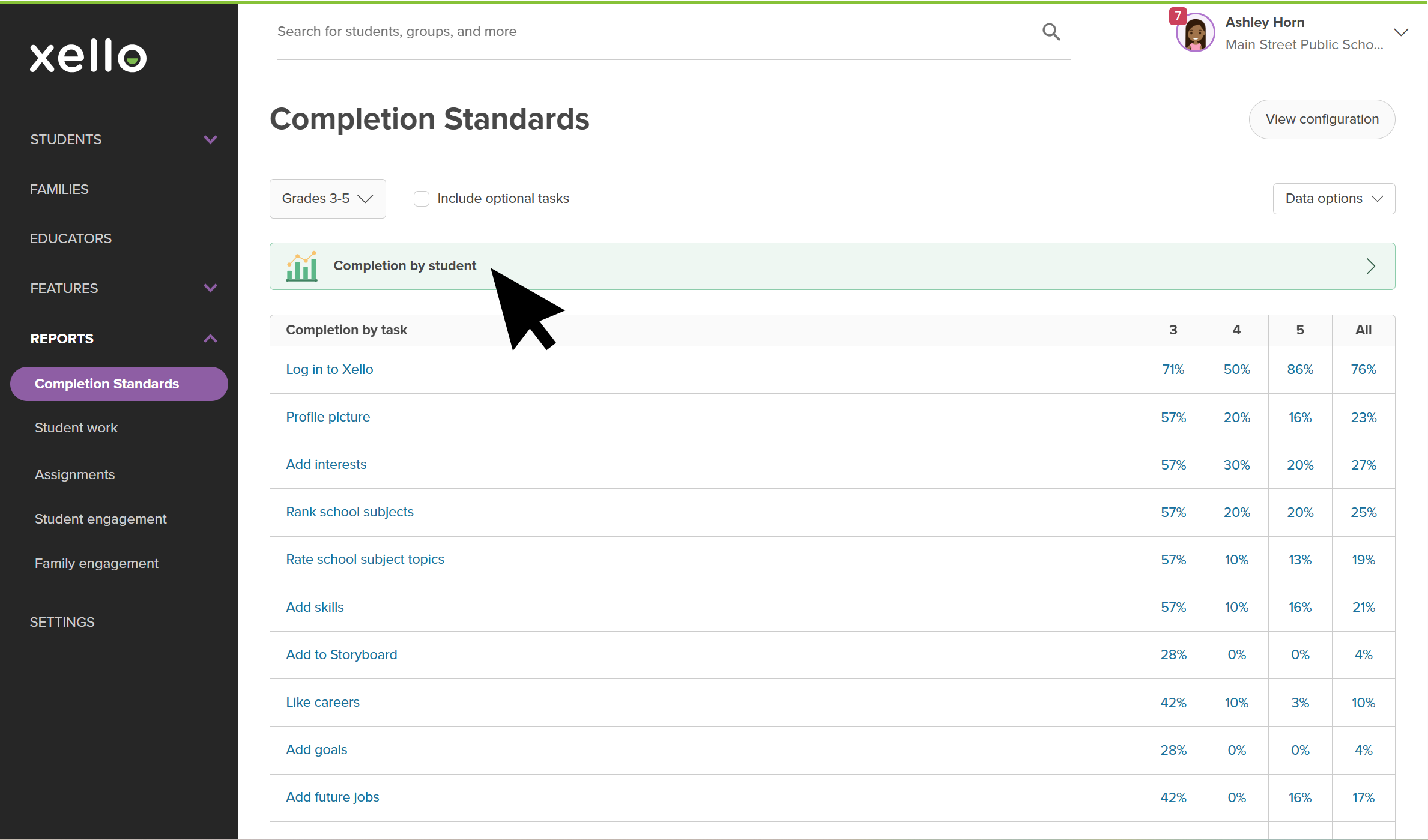
Task: Click the right arrow on Completion by student
Action: [1370, 266]
